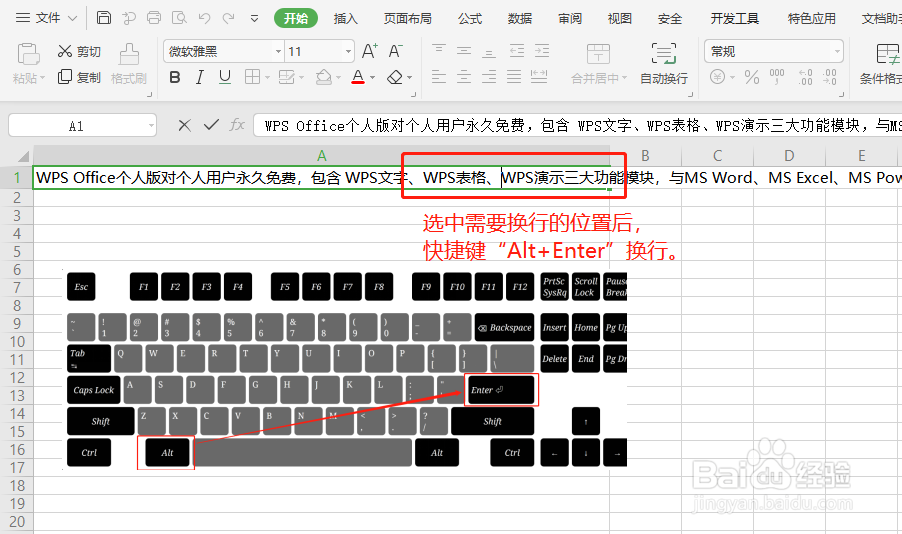
Task: Increase font size with the A+ icon
Action: pyautogui.click(x=369, y=51)
